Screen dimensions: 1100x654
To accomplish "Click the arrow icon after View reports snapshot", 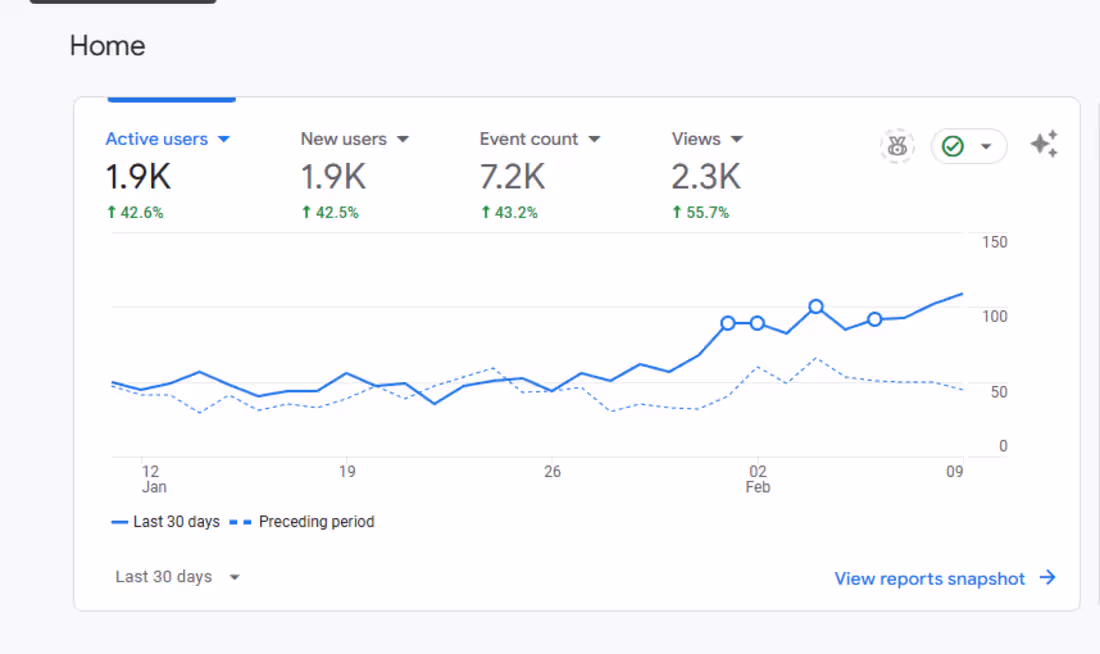I will [1047, 578].
